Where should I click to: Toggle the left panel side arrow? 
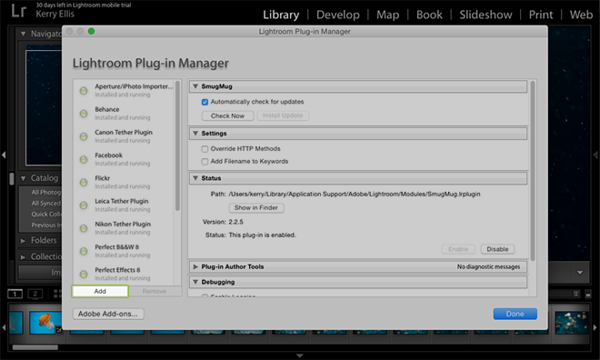[x=4, y=155]
